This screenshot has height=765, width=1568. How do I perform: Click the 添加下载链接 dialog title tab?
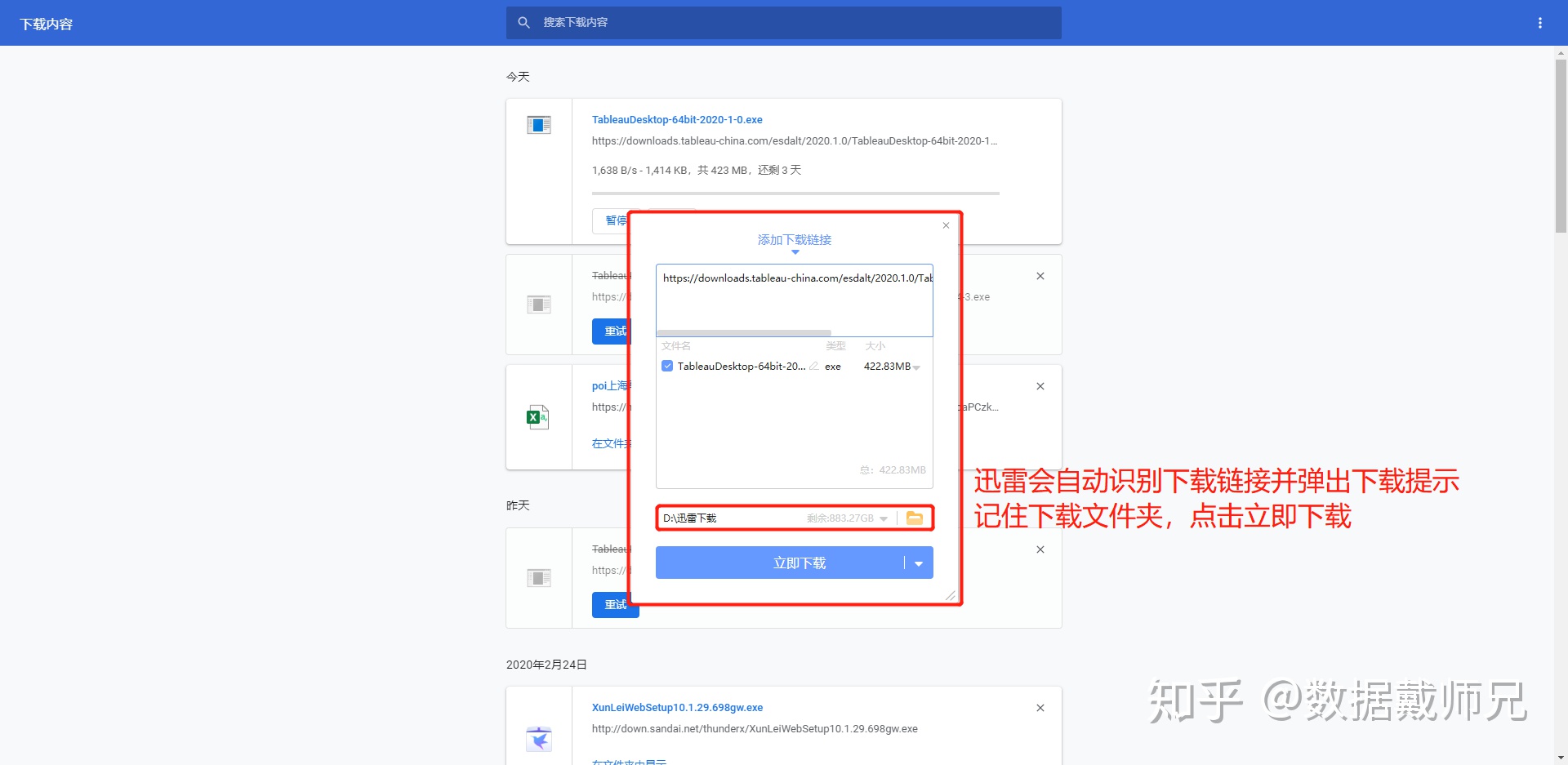click(795, 240)
